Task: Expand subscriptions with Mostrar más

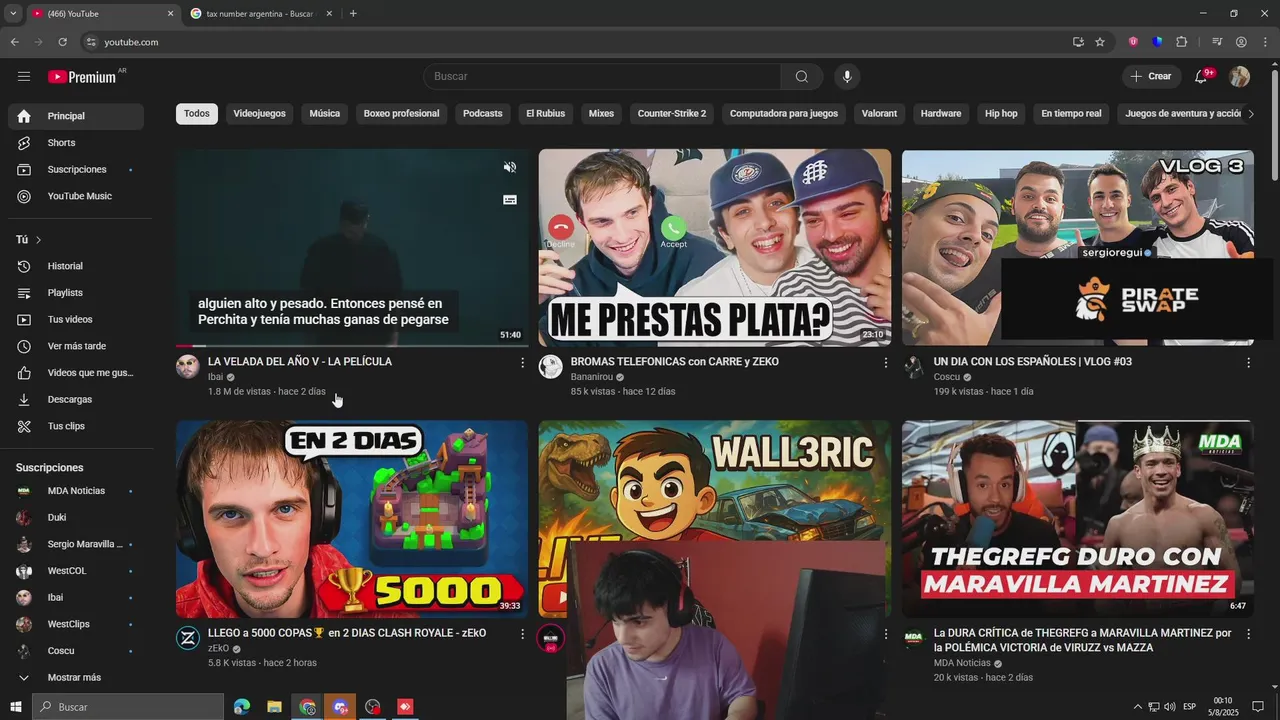Action: tap(76, 677)
